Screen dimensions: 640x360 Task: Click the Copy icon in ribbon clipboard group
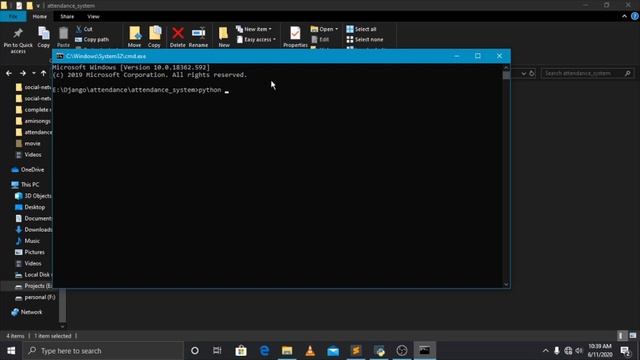44,33
